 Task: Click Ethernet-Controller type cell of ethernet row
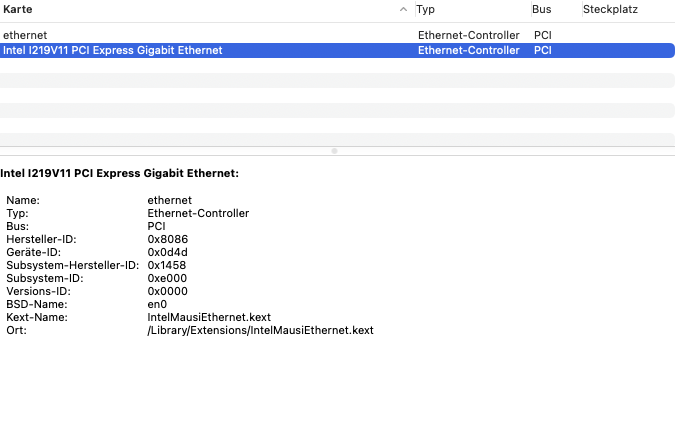coord(468,35)
